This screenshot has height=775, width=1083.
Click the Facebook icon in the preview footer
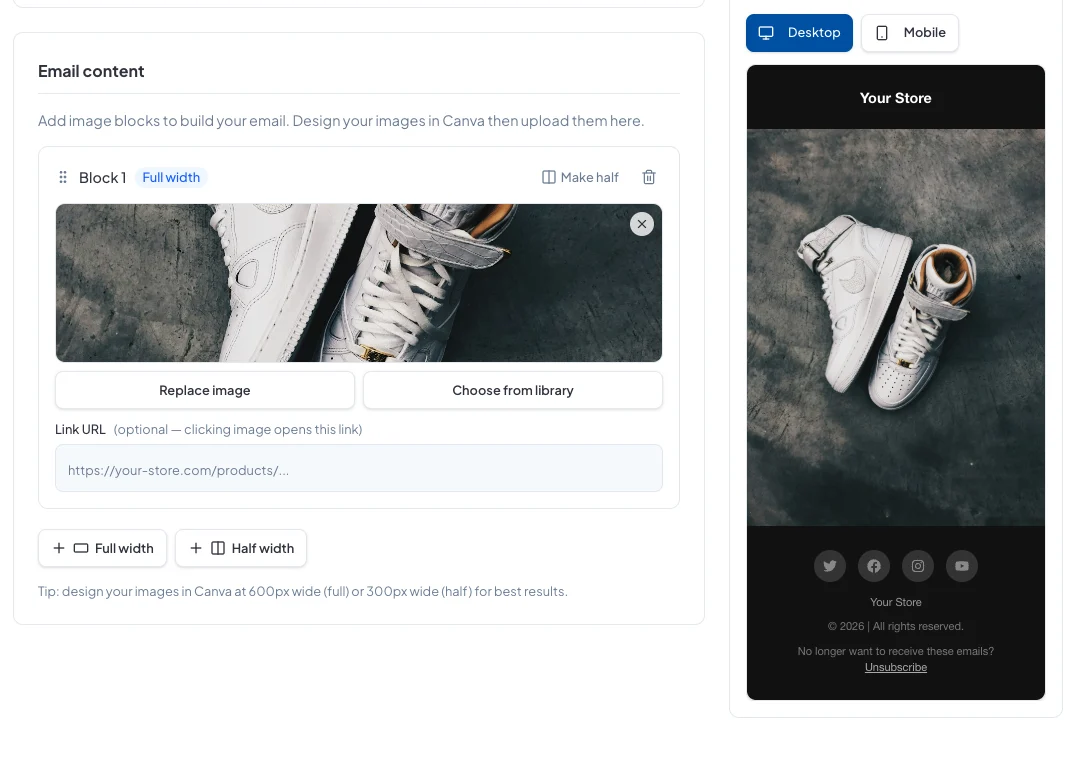874,566
